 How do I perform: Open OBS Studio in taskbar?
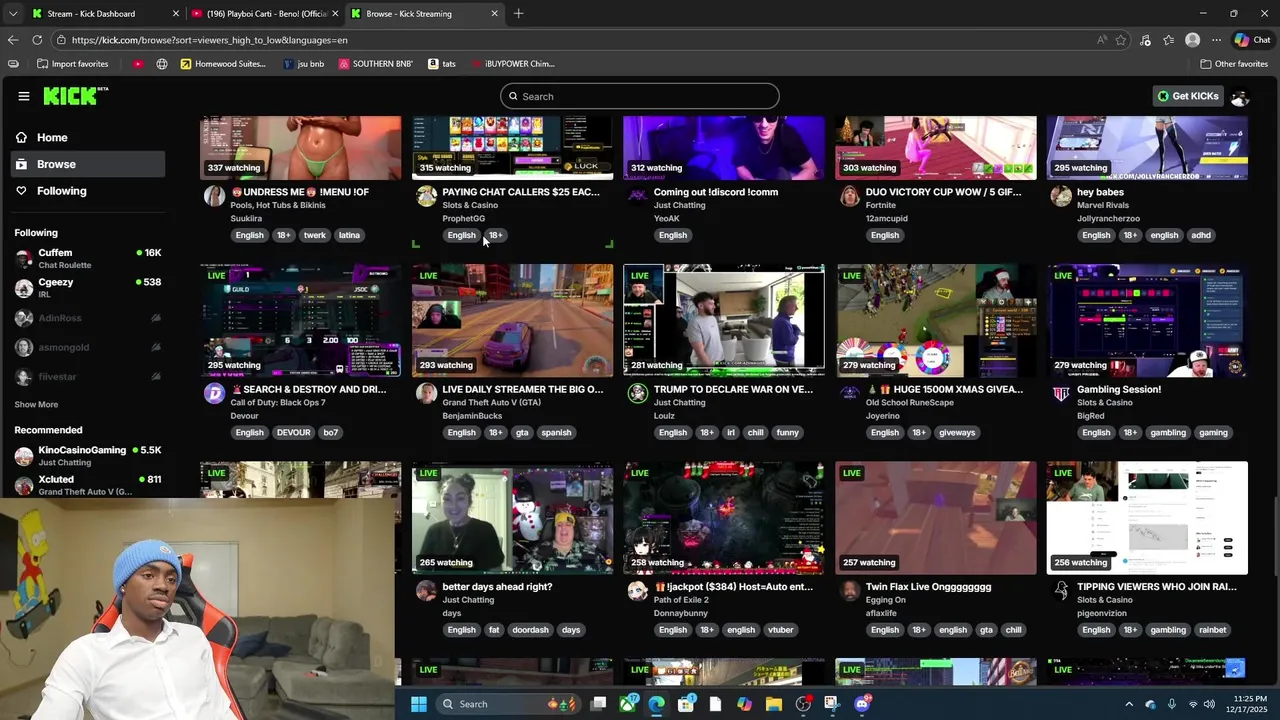[803, 704]
